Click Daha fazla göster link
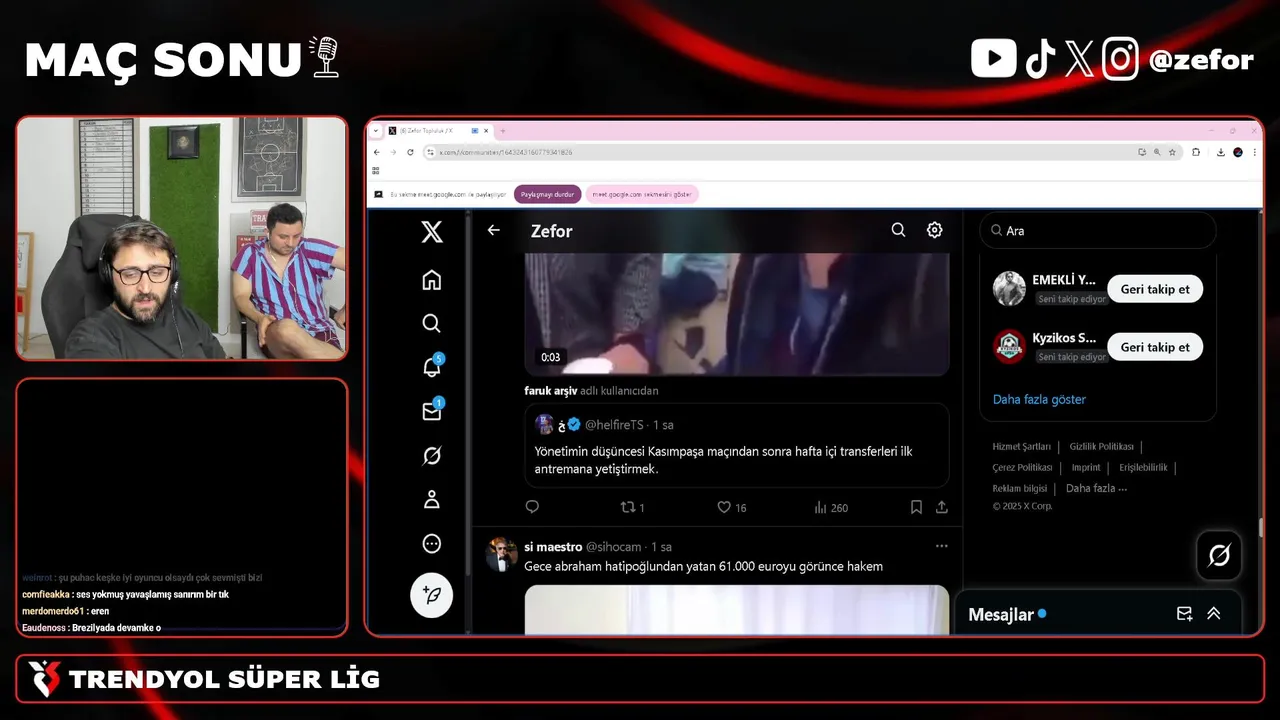The width and height of the screenshot is (1280, 720). pos(1039,399)
